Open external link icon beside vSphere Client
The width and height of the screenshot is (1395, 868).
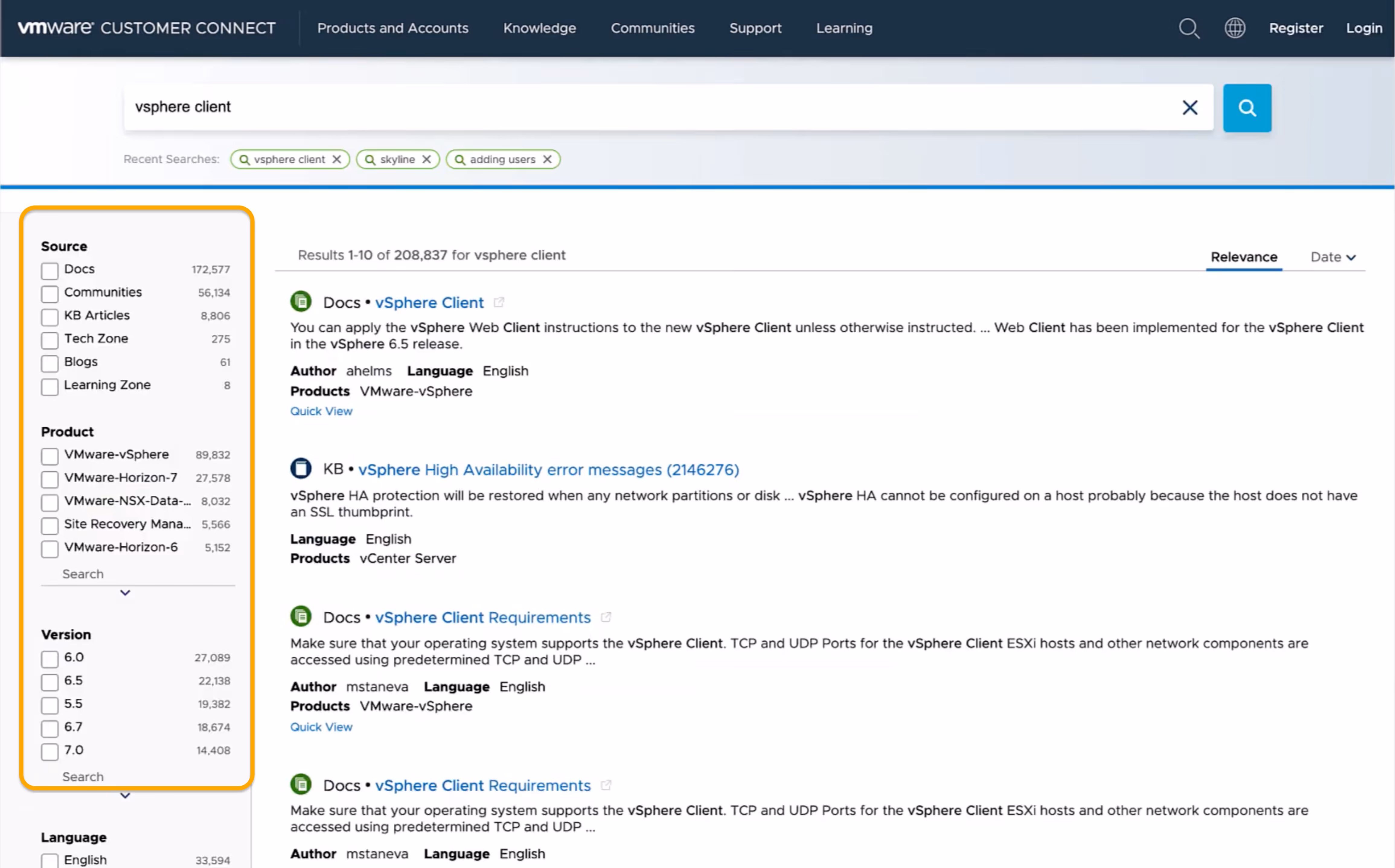pos(499,302)
